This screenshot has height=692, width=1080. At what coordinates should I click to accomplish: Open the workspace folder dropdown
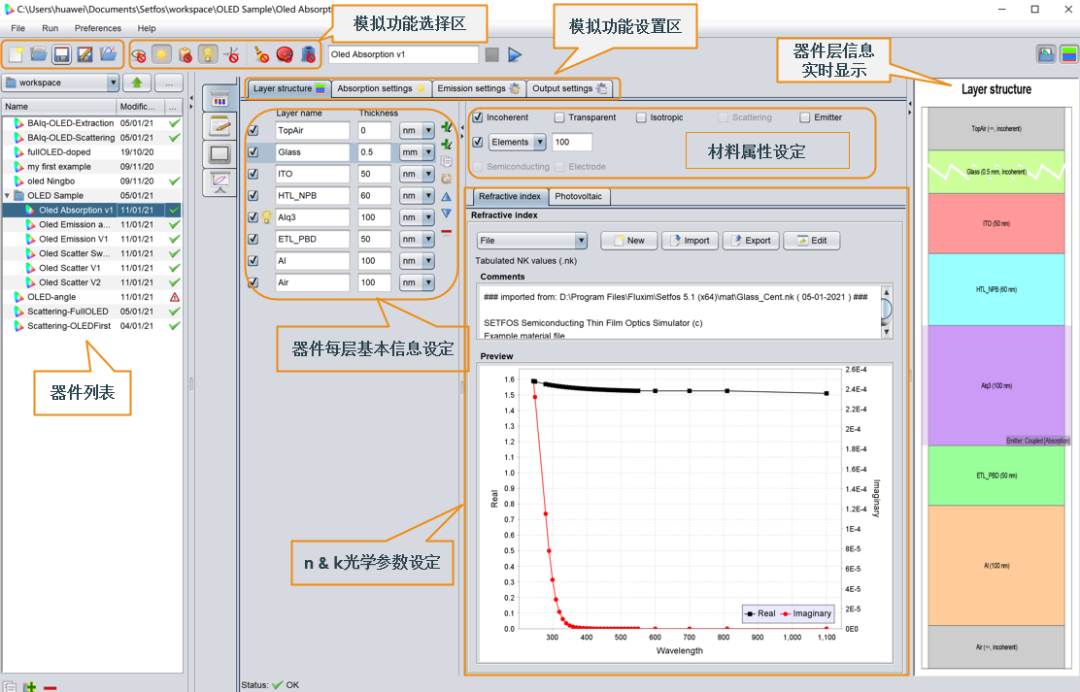coord(113,83)
